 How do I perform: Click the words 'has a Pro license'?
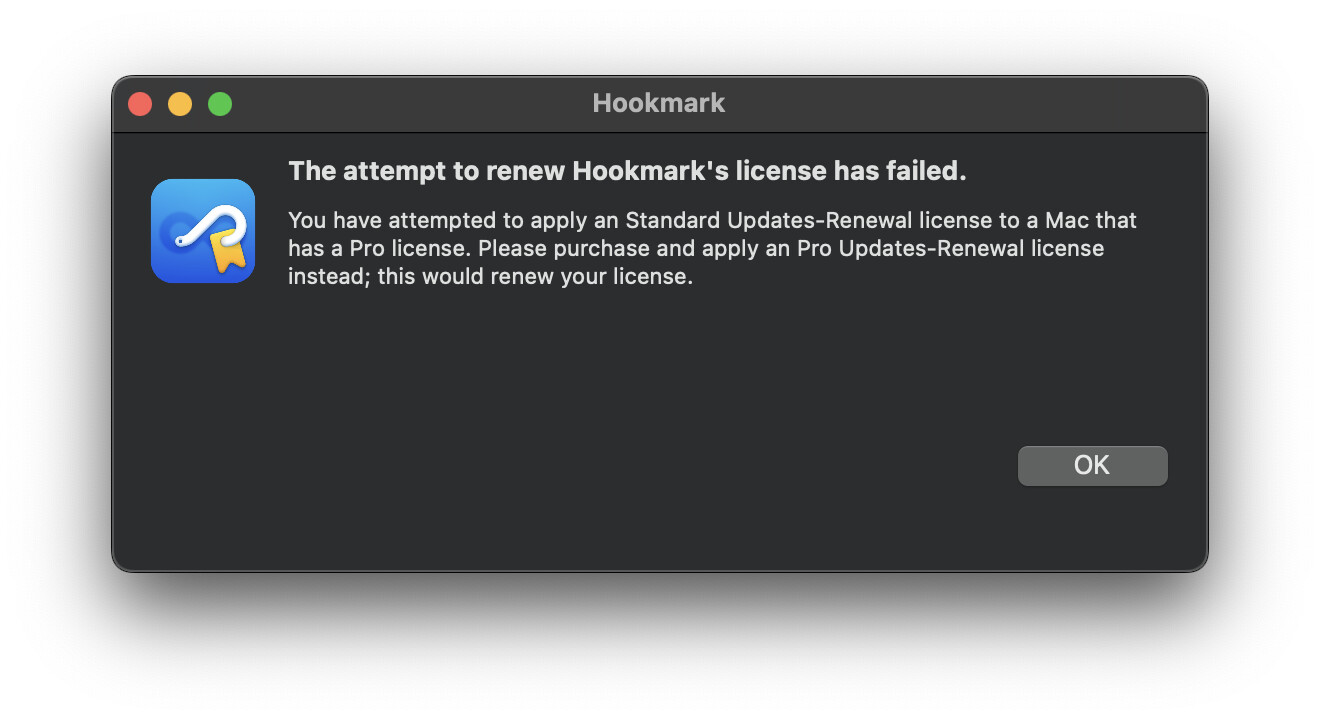380,248
